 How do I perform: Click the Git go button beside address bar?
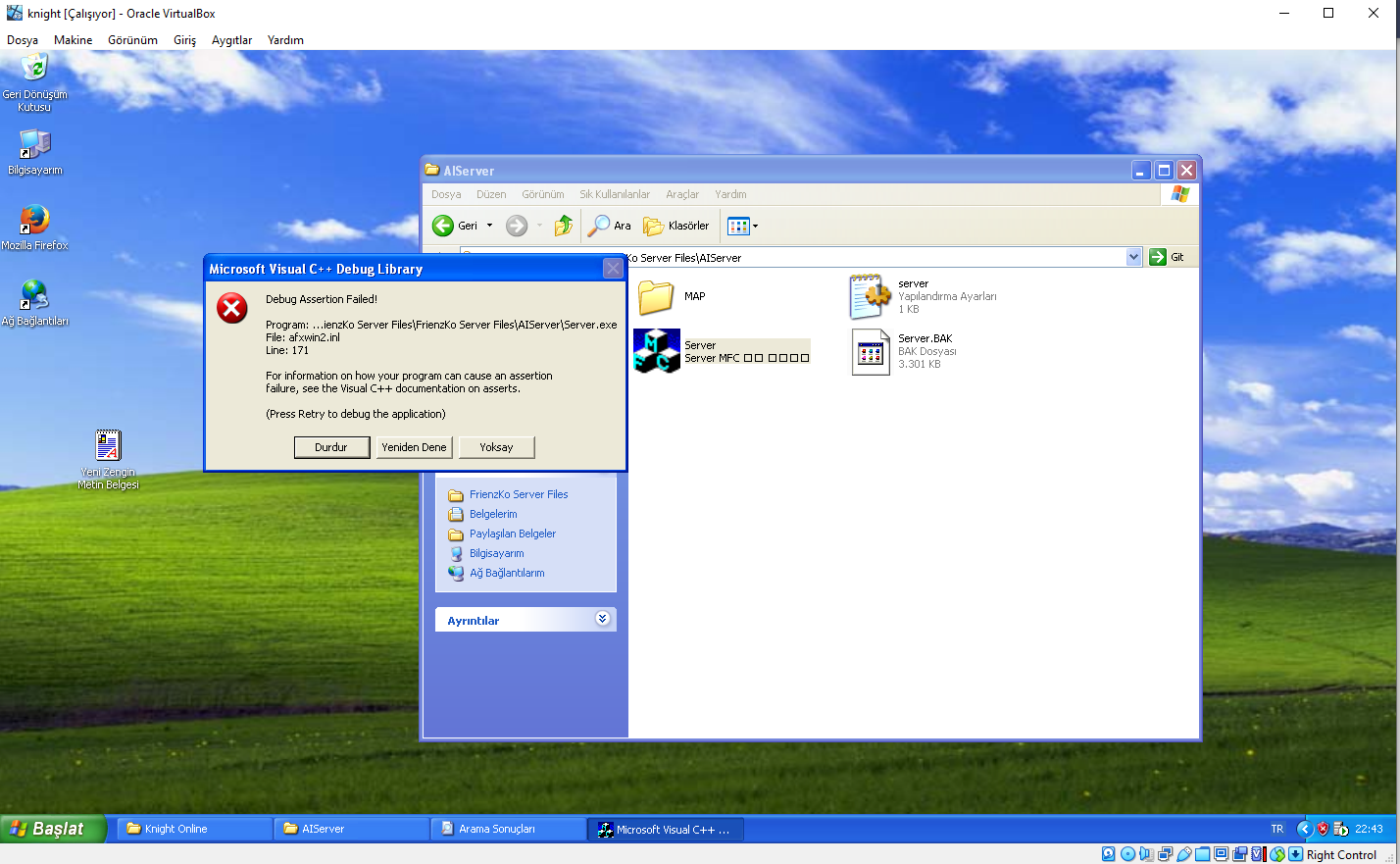pos(1167,257)
